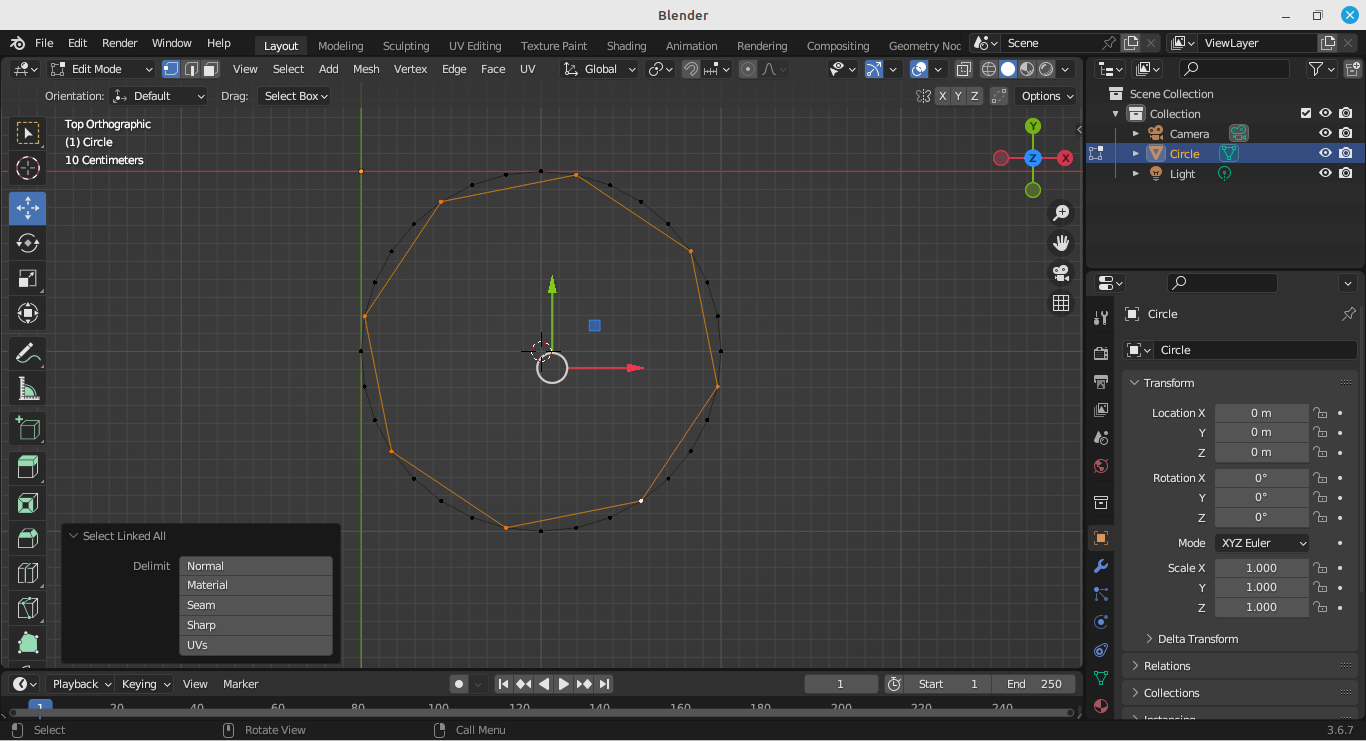The width and height of the screenshot is (1366, 741).
Task: Open the Mesh menu
Action: (x=366, y=69)
